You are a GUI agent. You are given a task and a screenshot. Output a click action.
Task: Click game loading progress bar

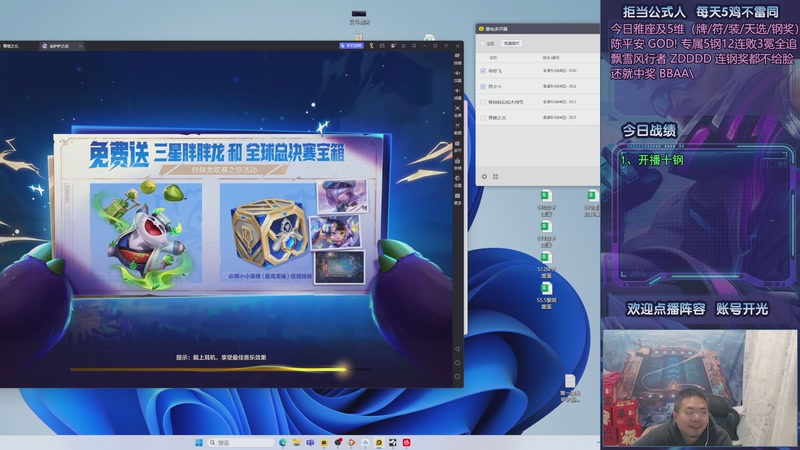point(221,369)
